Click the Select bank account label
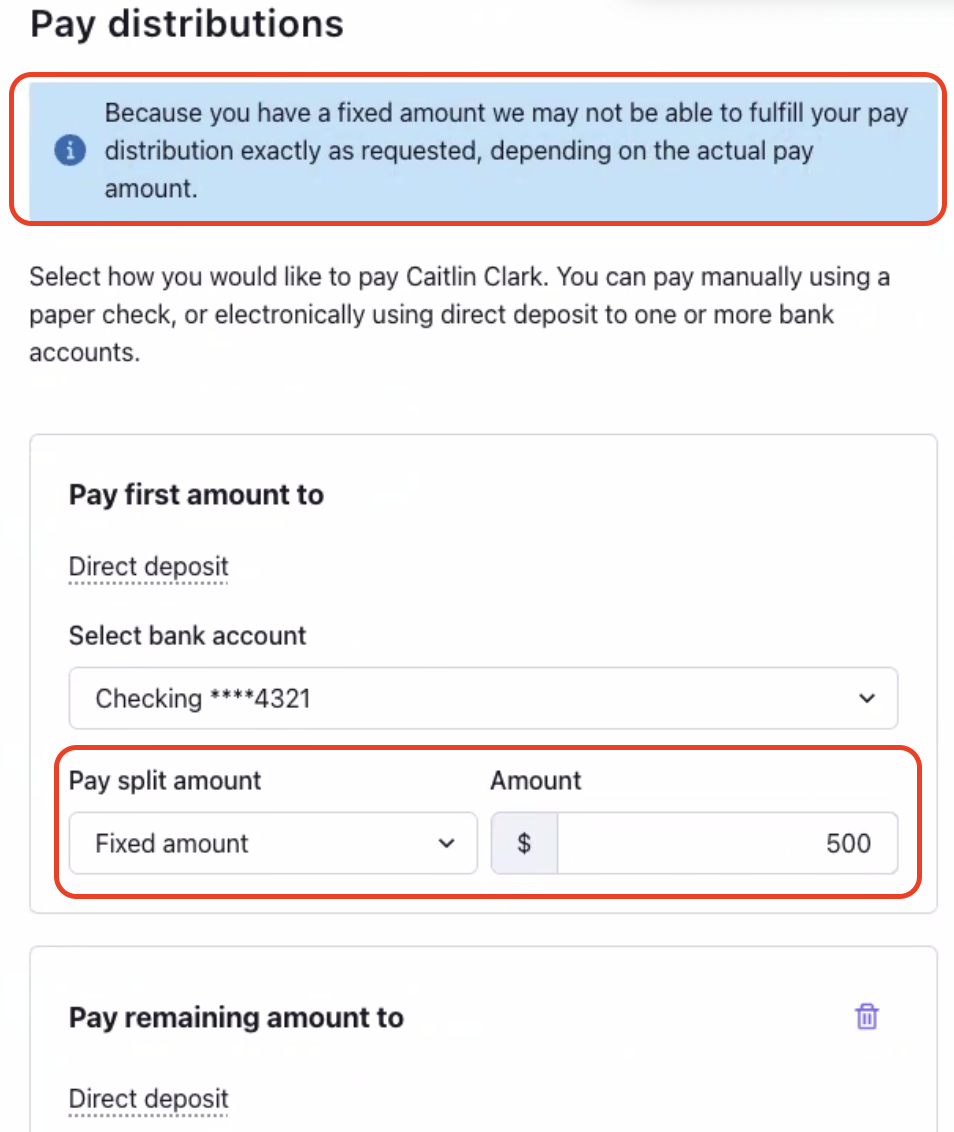This screenshot has width=954, height=1132. tap(187, 635)
